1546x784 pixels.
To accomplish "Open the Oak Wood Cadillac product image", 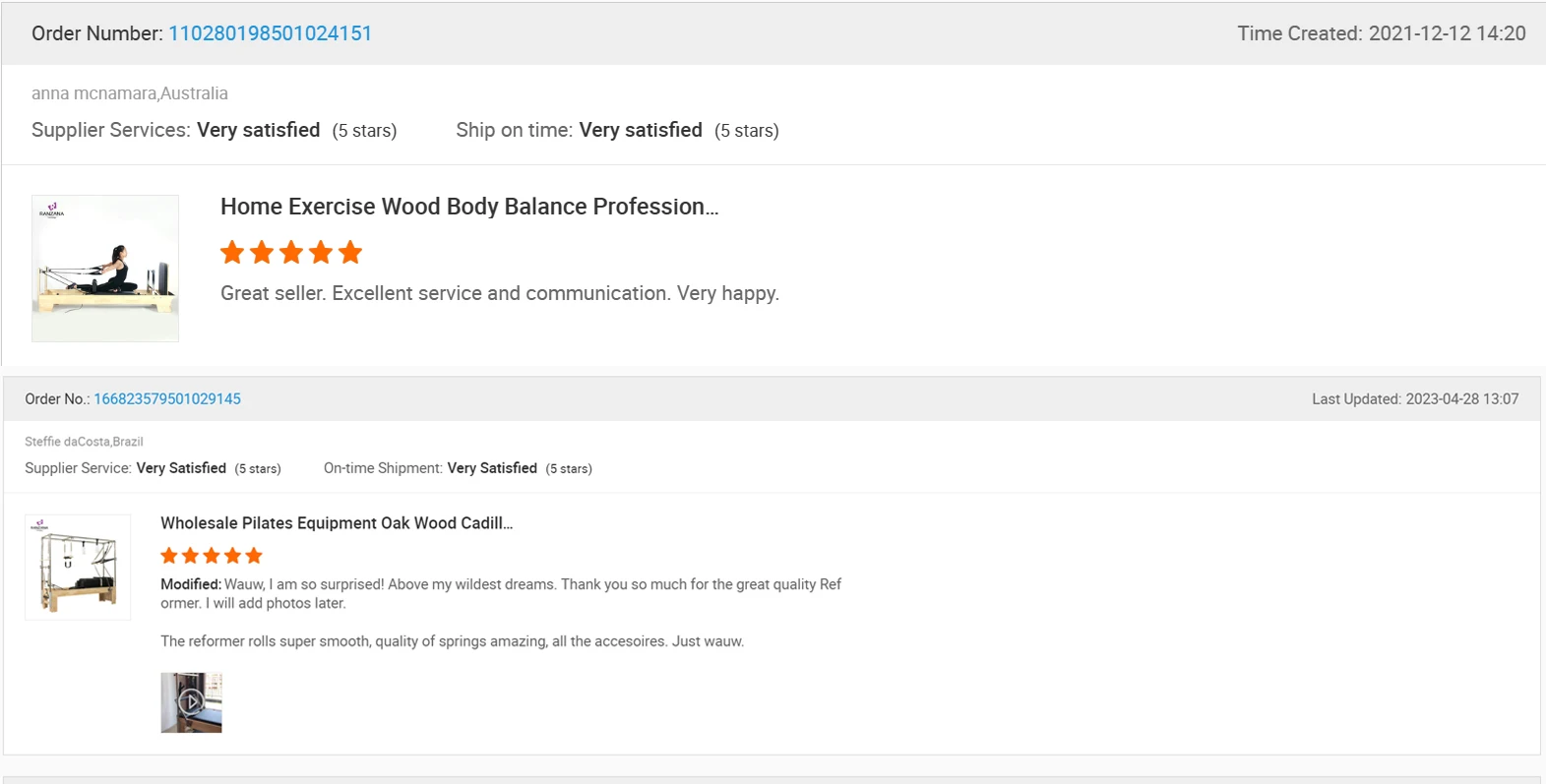I will pos(78,568).
